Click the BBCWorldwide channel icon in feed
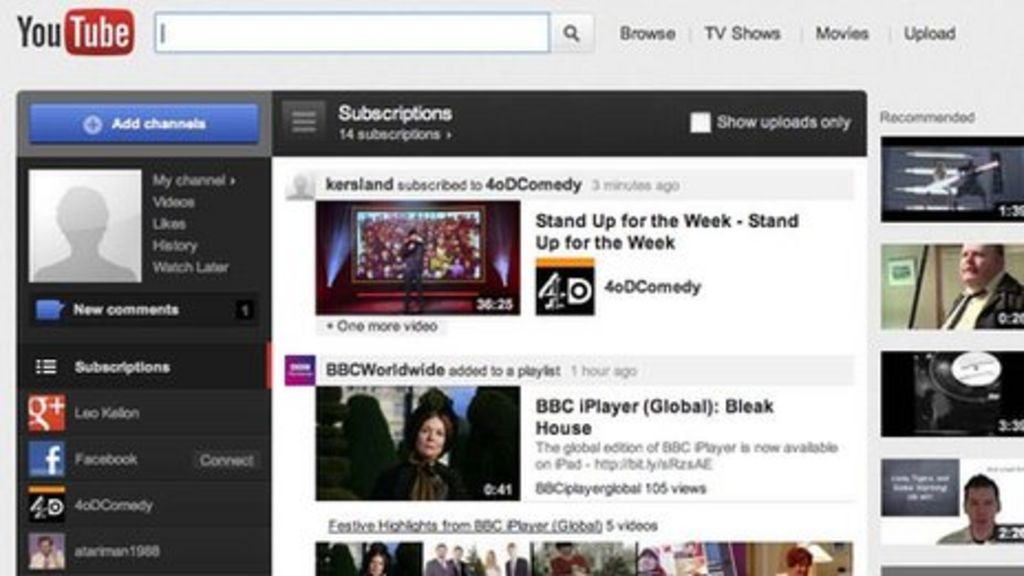The width and height of the screenshot is (1024, 576). click(300, 370)
